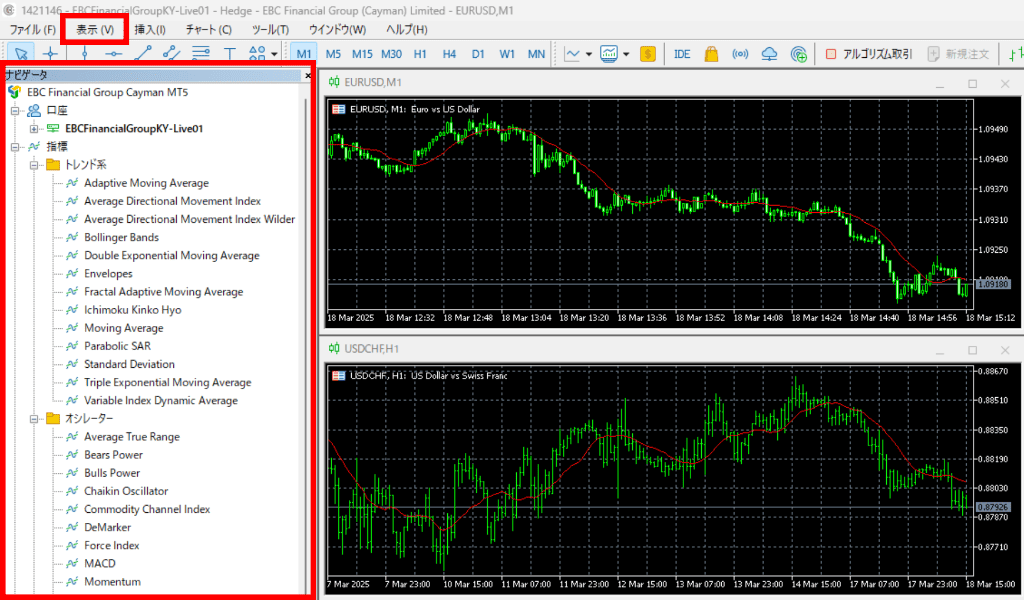Open the ツール(T) menu
Screen dimensions: 1024x600
270,29
